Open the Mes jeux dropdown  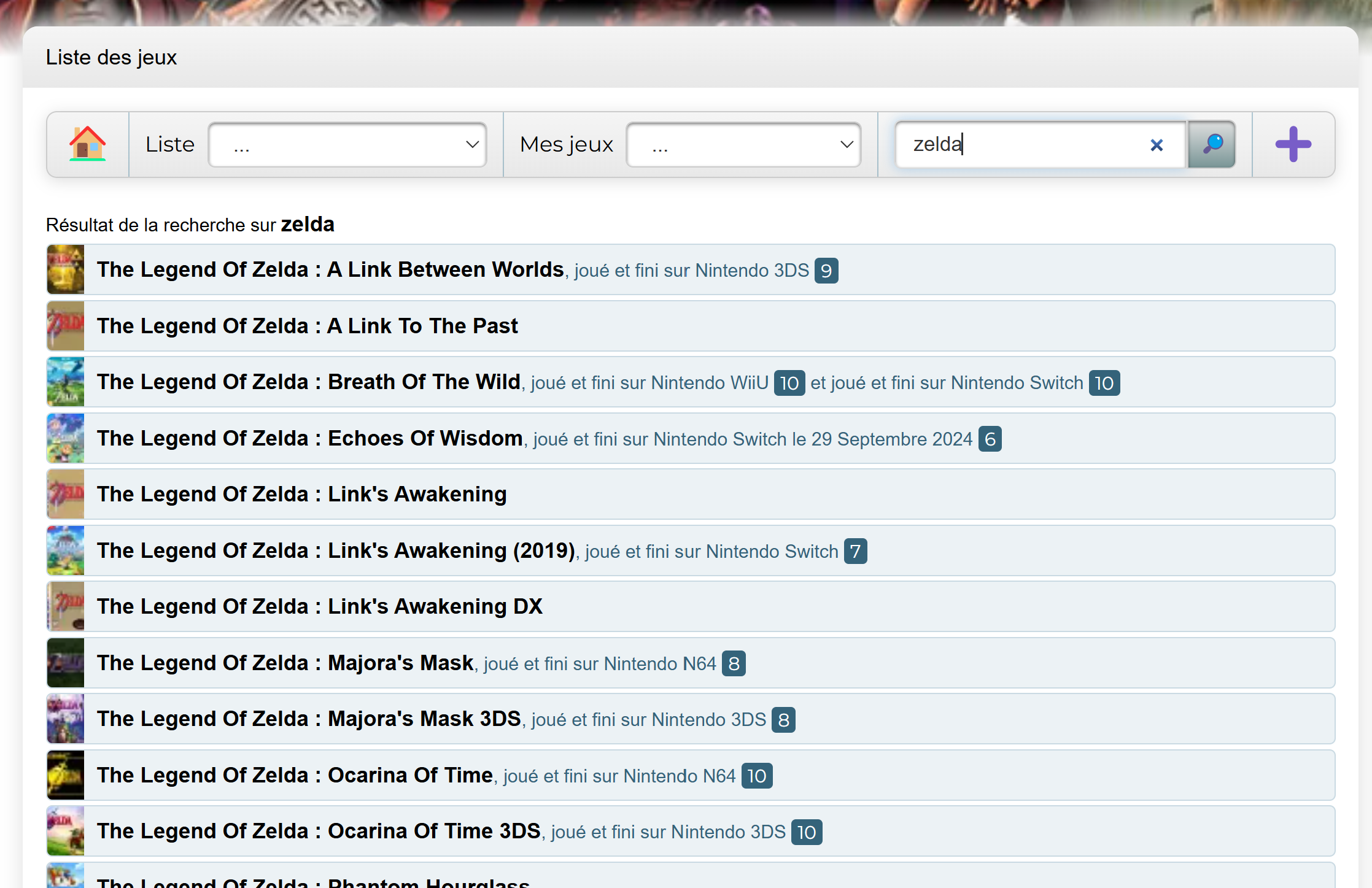(743, 144)
